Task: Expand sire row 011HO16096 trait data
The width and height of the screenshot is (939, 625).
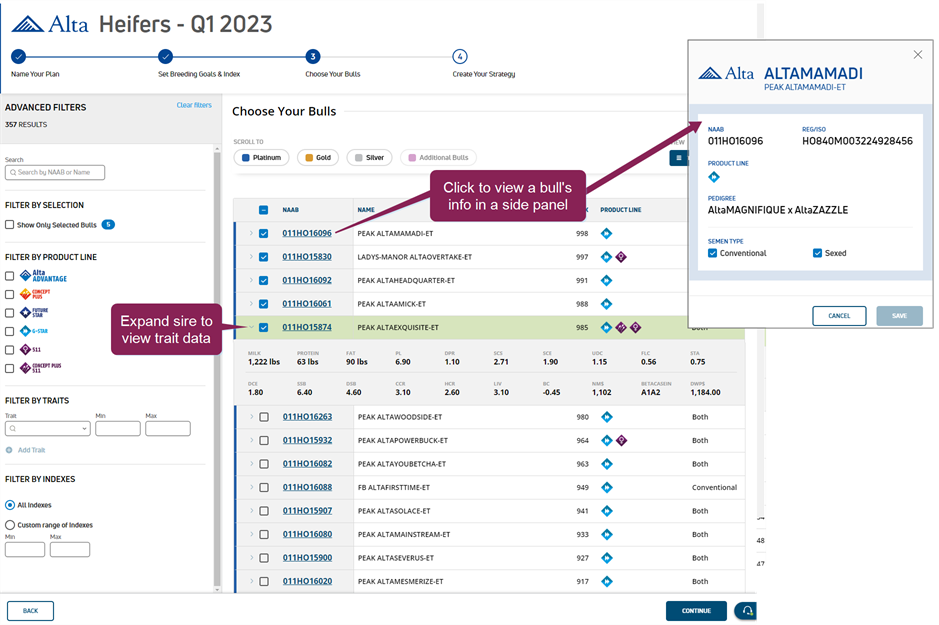Action: coord(252,233)
